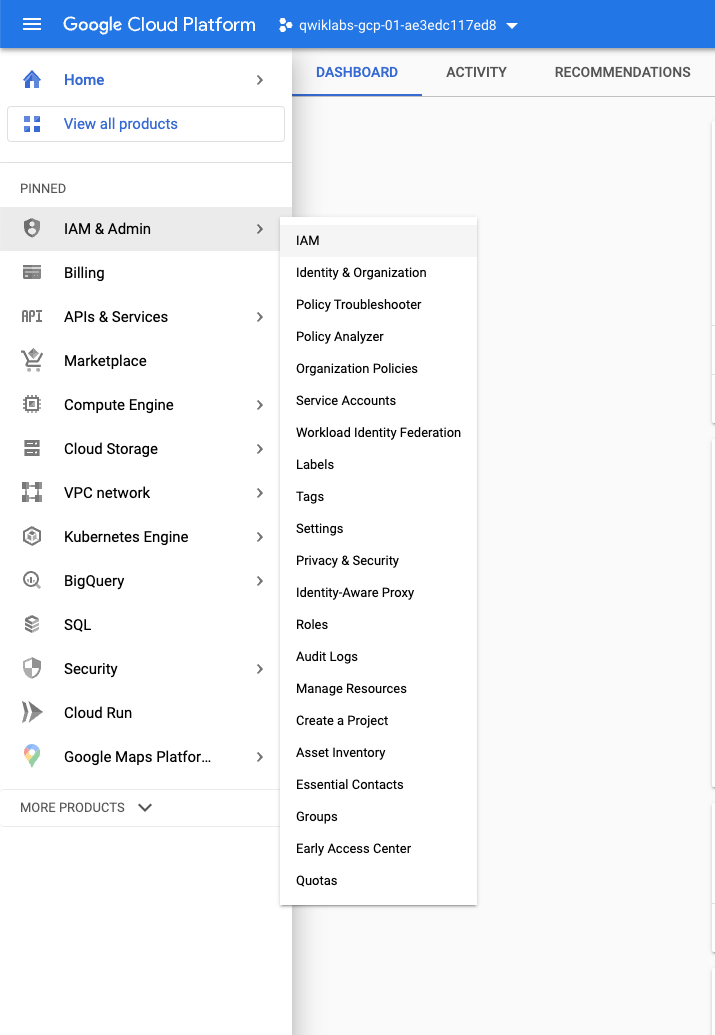Open Service Accounts from the submenu
Viewport: 715px width, 1035px height.
click(346, 400)
